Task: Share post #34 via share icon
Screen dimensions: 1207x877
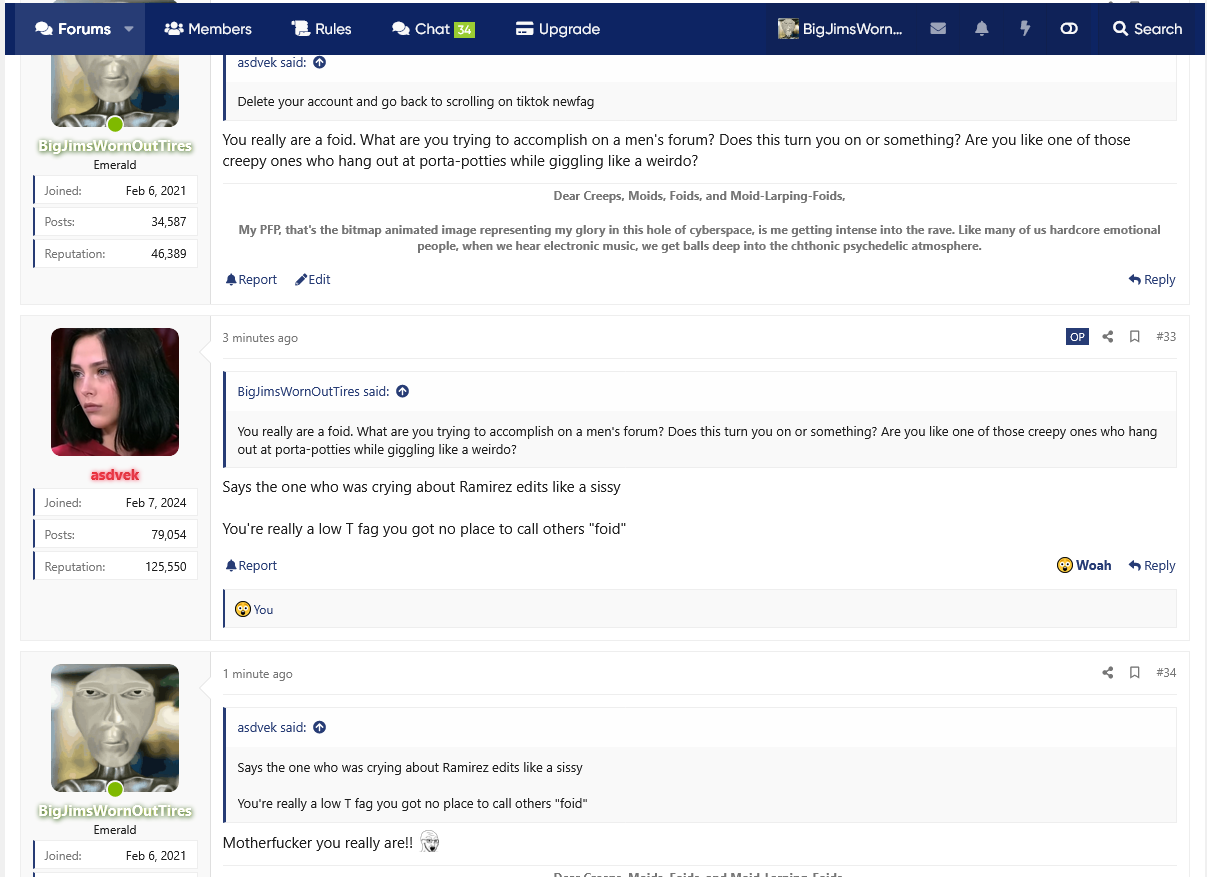Action: click(x=1108, y=673)
